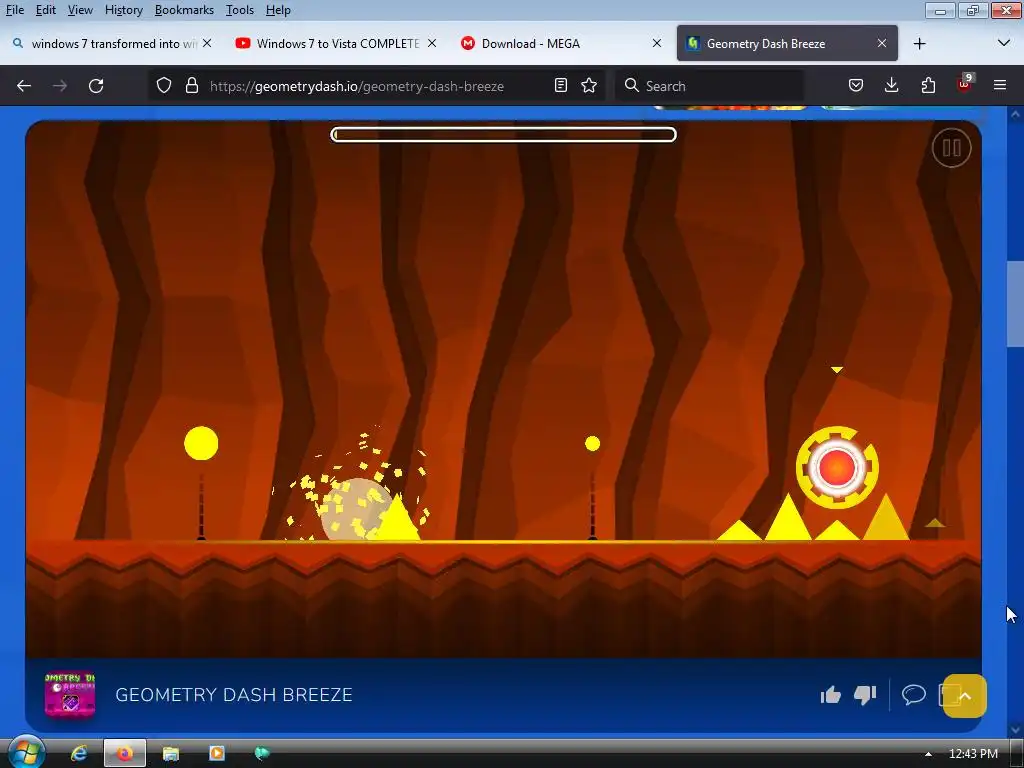View site security padlock info
The image size is (1024, 768).
tap(191, 86)
